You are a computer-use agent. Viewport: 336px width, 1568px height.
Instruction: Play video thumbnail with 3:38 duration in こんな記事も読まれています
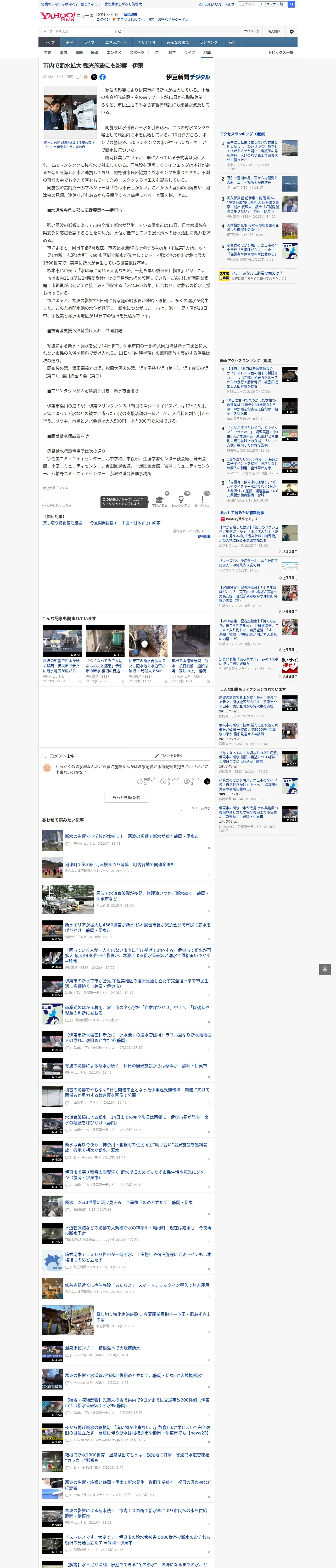105,642
